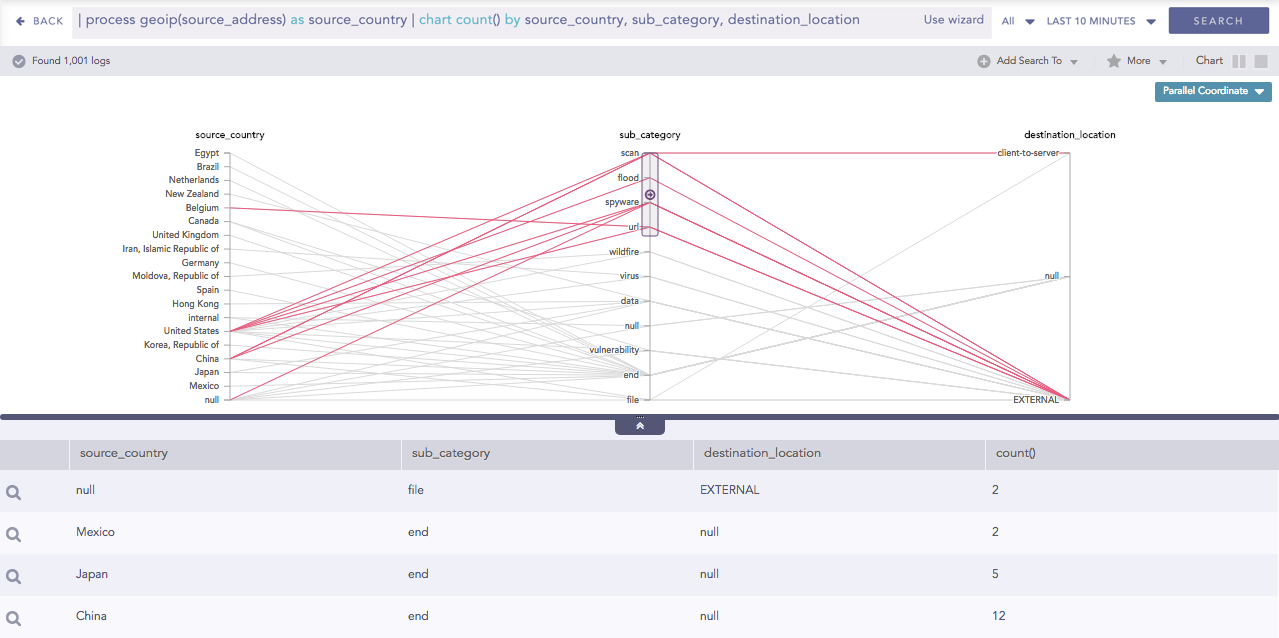The image size is (1279, 638).
Task: Switch to single full-pane chart layout
Action: pos(1261,61)
